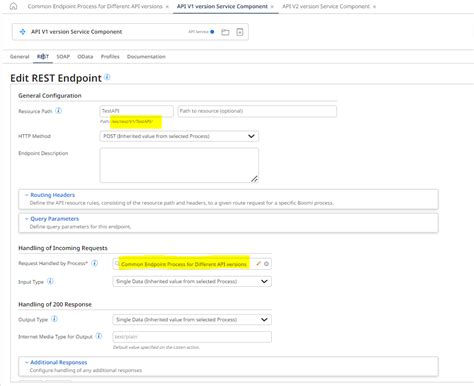Click Request Handled by Process info icon
The image size is (474, 386).
click(95, 263)
